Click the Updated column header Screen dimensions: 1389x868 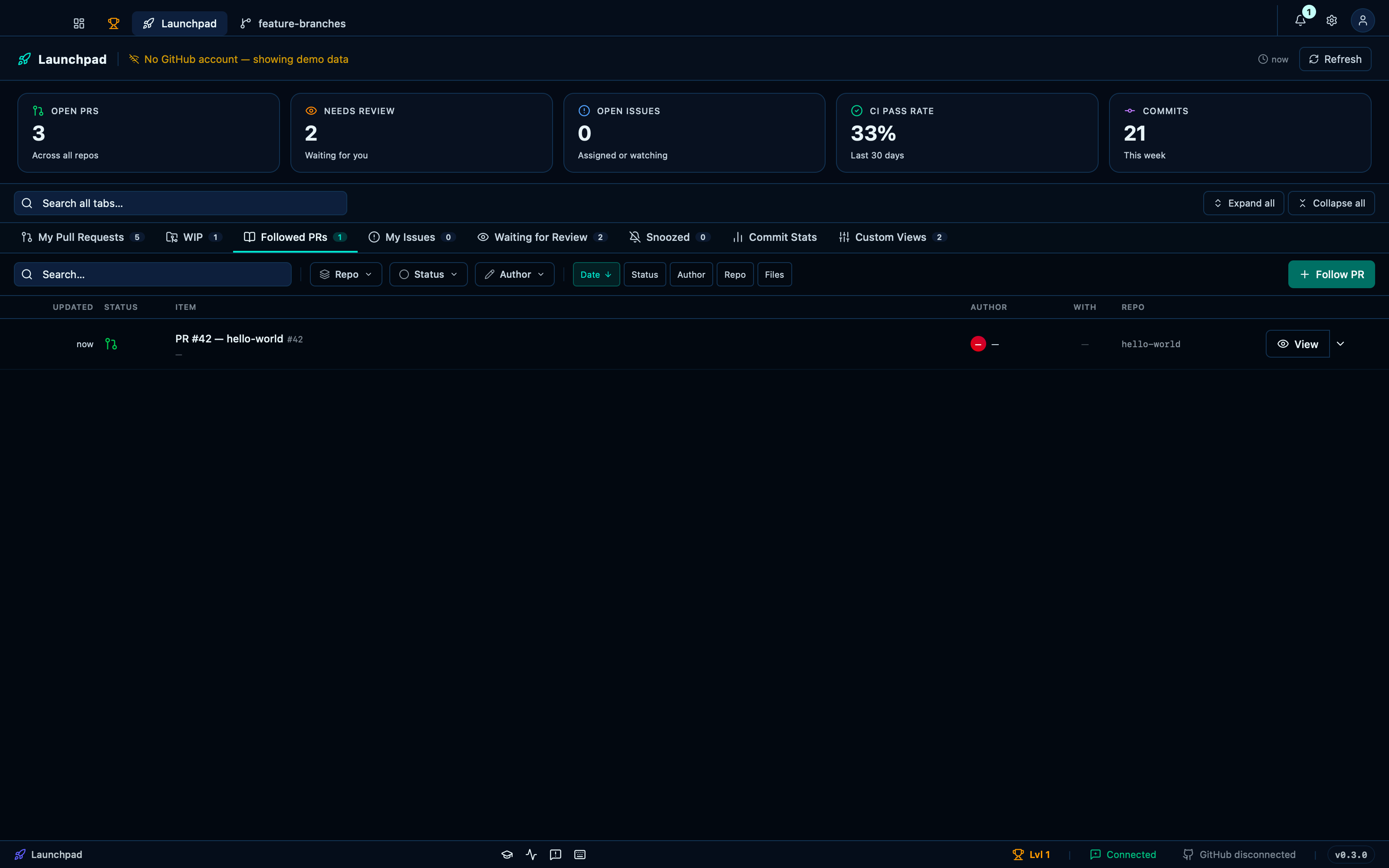click(73, 307)
